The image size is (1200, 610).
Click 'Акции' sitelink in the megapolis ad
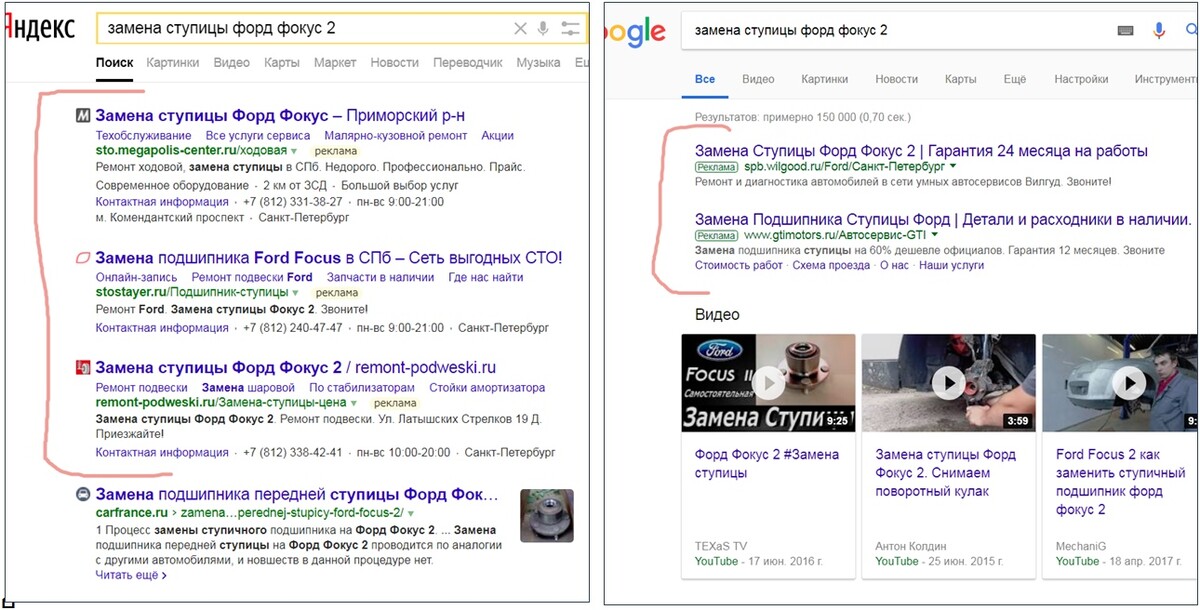(x=497, y=135)
